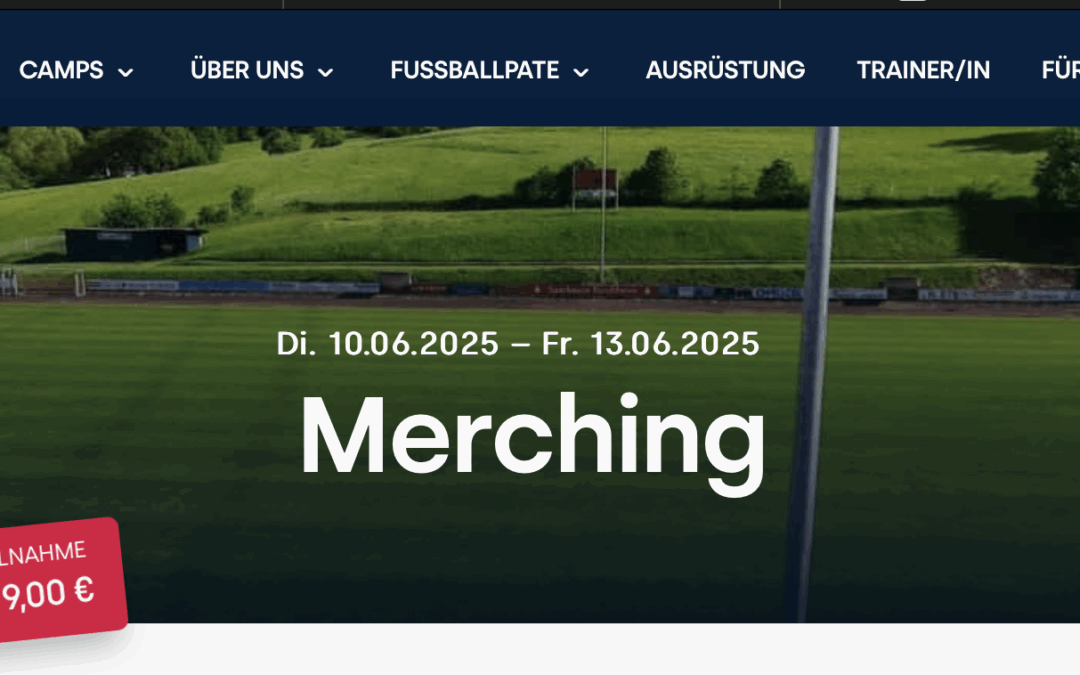This screenshot has width=1080, height=675.
Task: Select the partially visible FÜR nav item
Action: click(1061, 70)
